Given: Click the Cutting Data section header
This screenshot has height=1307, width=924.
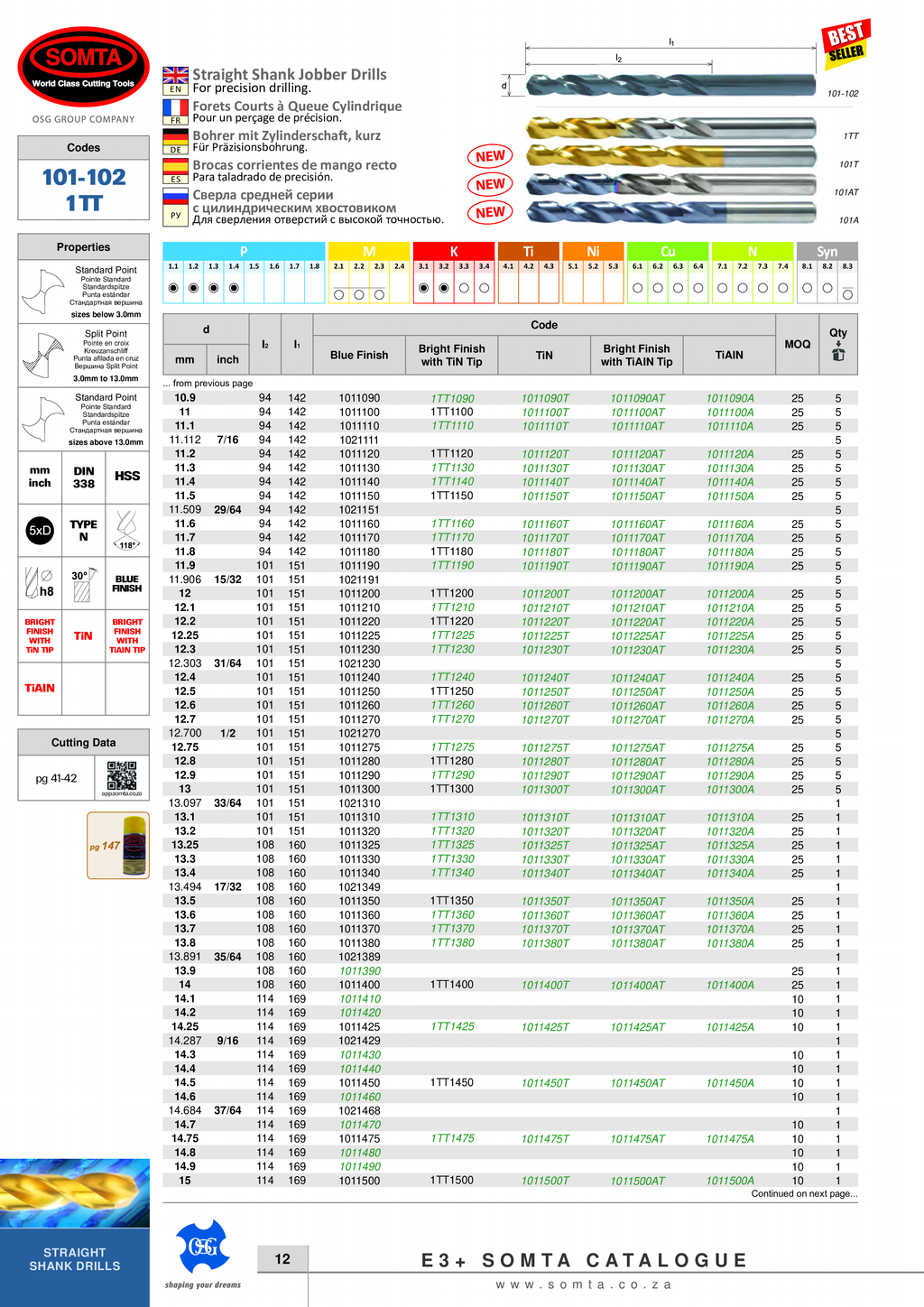Looking at the screenshot, I should [x=83, y=742].
